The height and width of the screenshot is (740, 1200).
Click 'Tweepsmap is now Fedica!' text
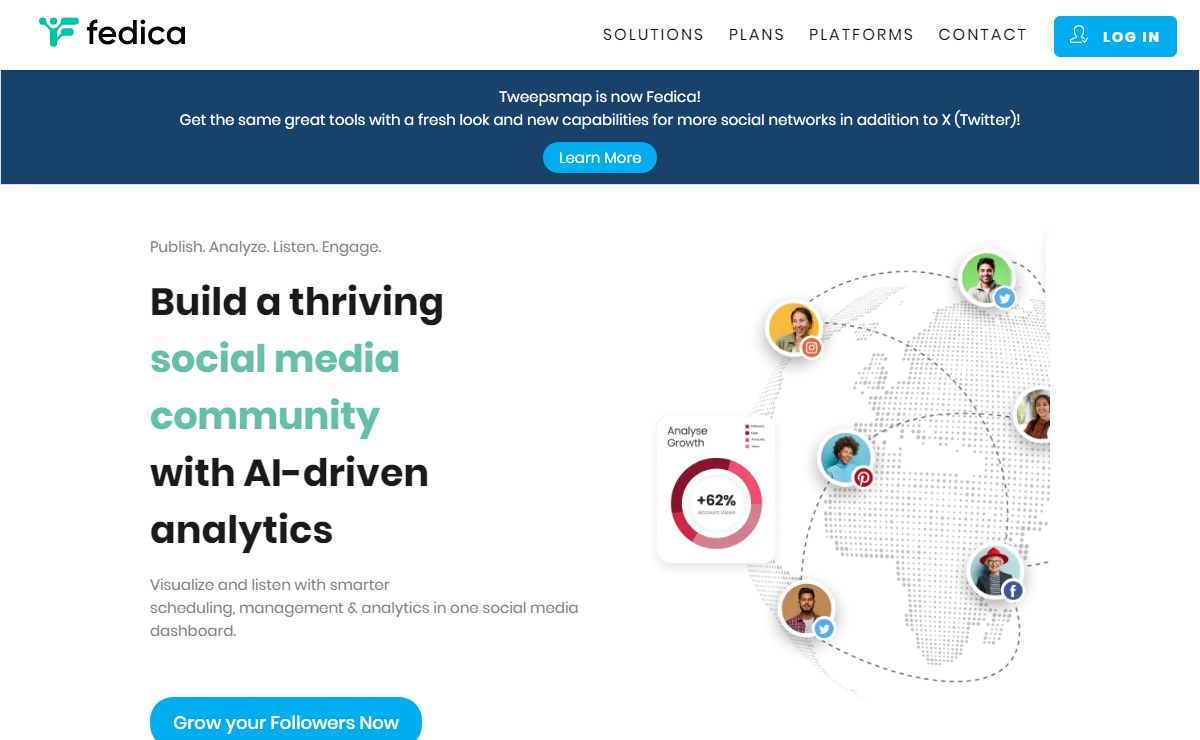click(x=600, y=97)
